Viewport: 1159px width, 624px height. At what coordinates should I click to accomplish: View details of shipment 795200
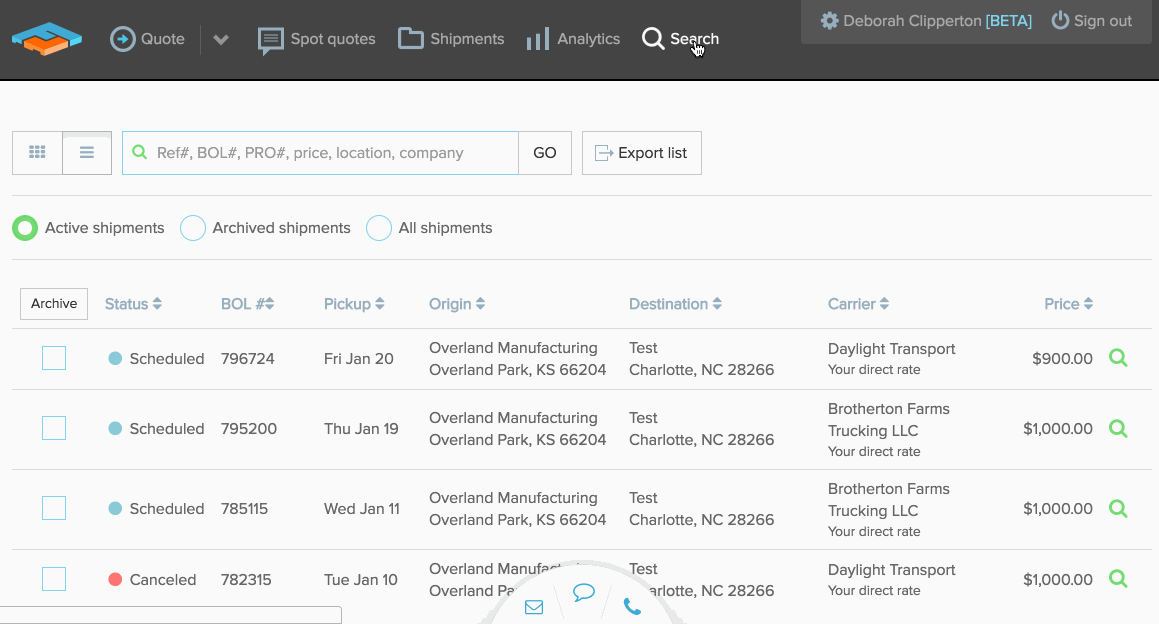click(1118, 428)
